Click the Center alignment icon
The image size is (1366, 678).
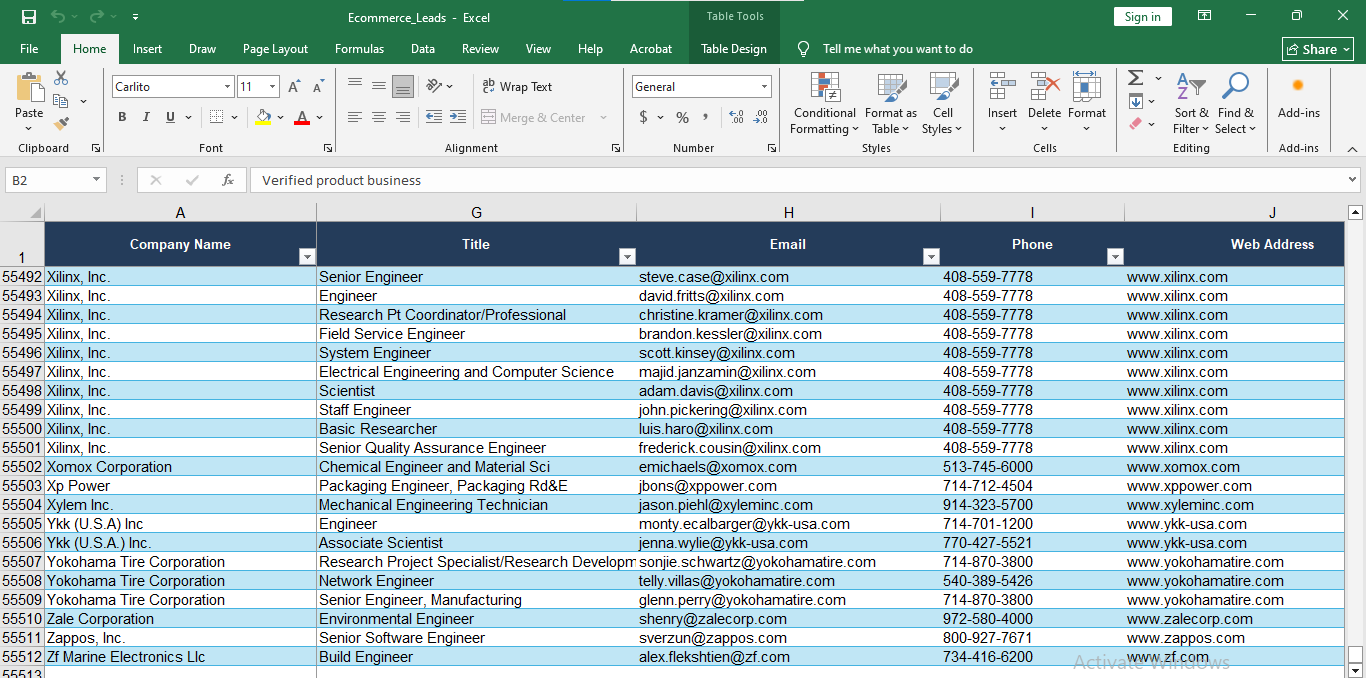(379, 117)
